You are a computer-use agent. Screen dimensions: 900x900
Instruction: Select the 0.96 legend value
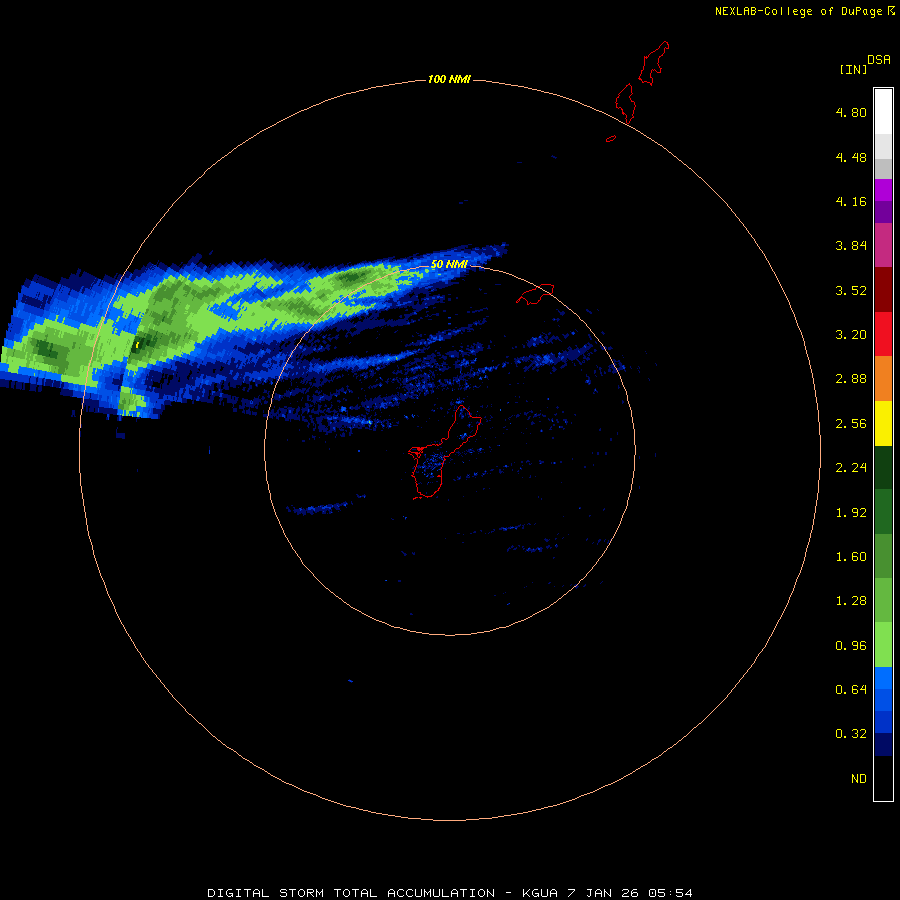tap(851, 646)
